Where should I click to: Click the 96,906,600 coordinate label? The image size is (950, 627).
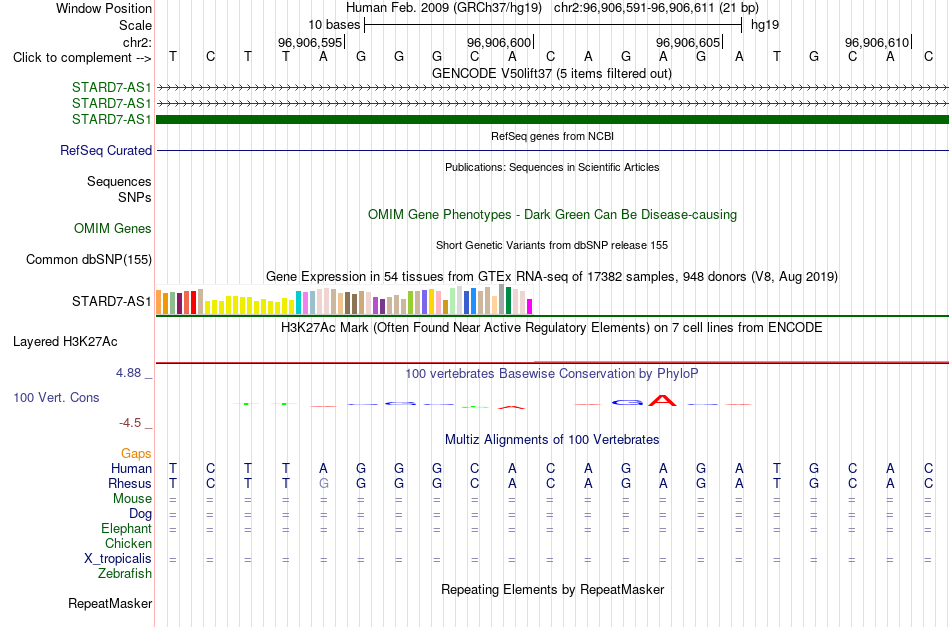(499, 42)
